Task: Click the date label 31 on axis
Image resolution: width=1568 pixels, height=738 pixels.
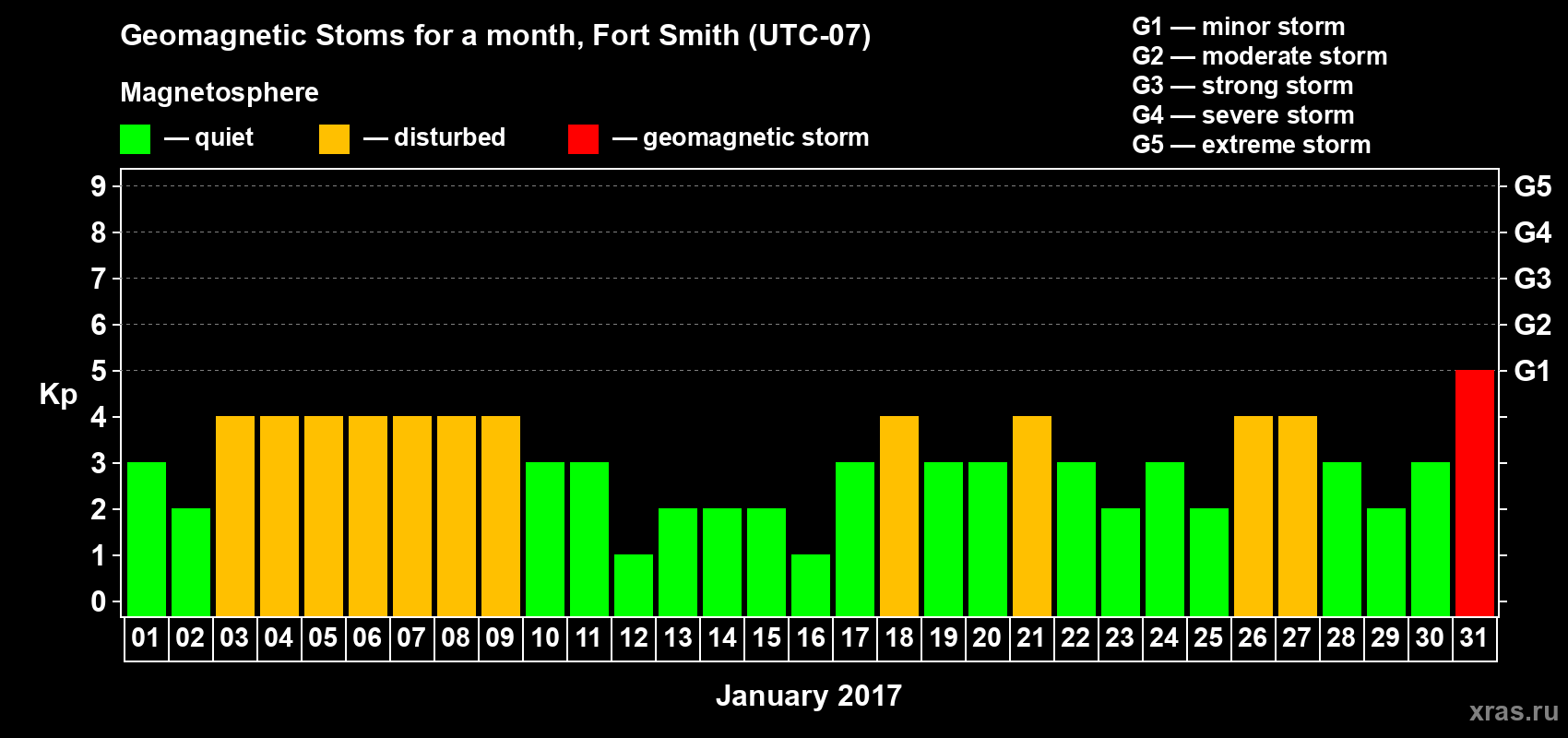Action: coord(1474,637)
